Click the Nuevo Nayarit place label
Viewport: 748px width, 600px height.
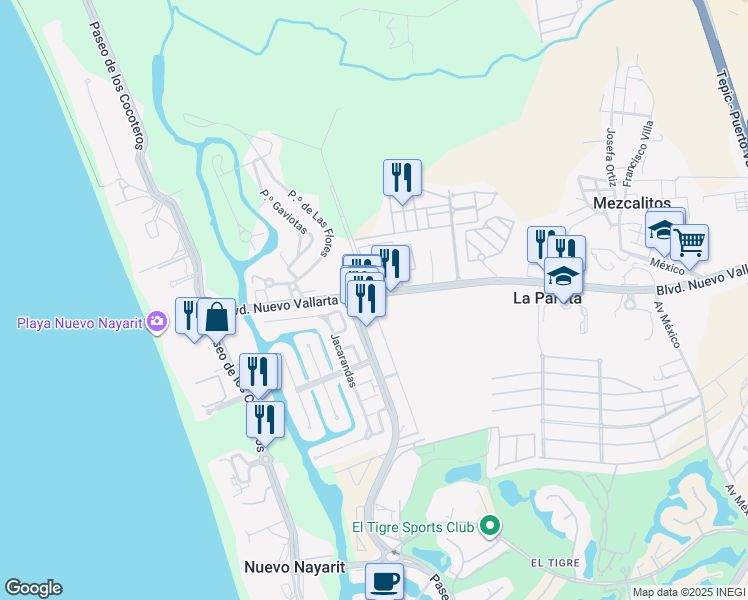tap(295, 567)
